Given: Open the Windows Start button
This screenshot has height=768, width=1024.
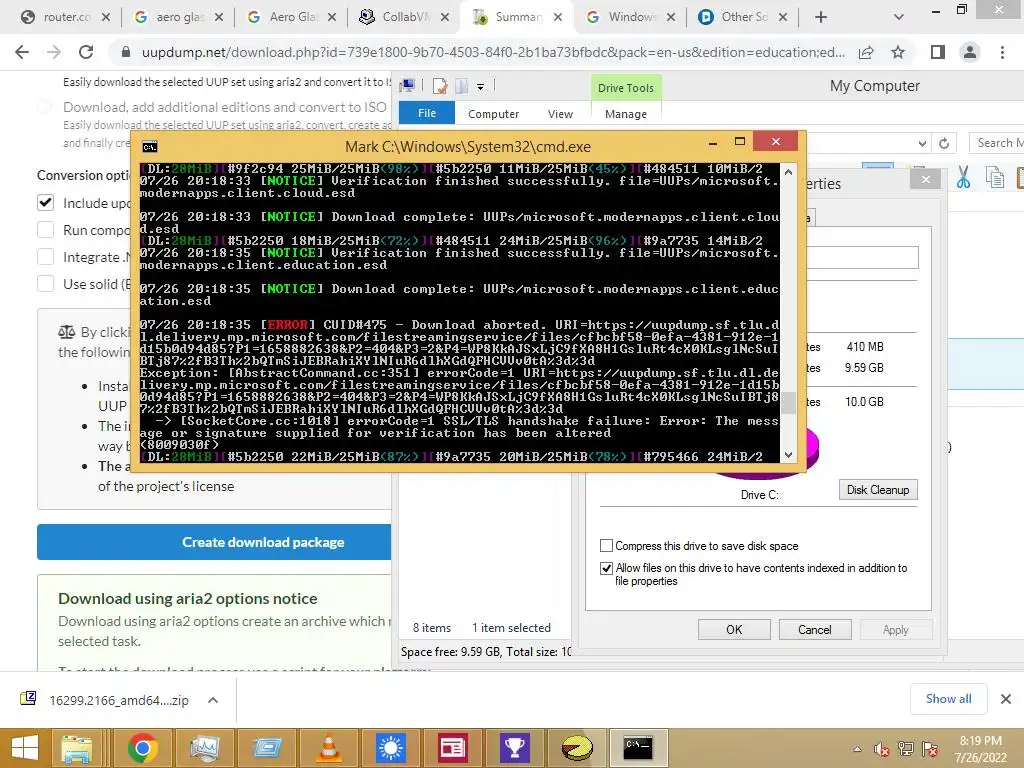Looking at the screenshot, I should click(24, 748).
